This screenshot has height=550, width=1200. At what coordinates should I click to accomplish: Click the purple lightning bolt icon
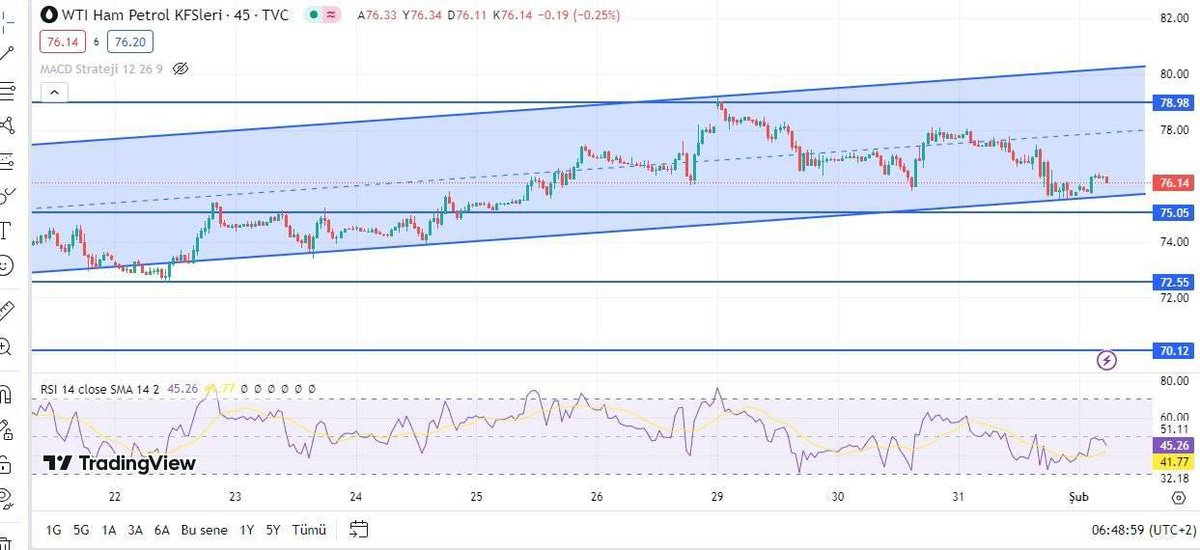tap(1106, 359)
